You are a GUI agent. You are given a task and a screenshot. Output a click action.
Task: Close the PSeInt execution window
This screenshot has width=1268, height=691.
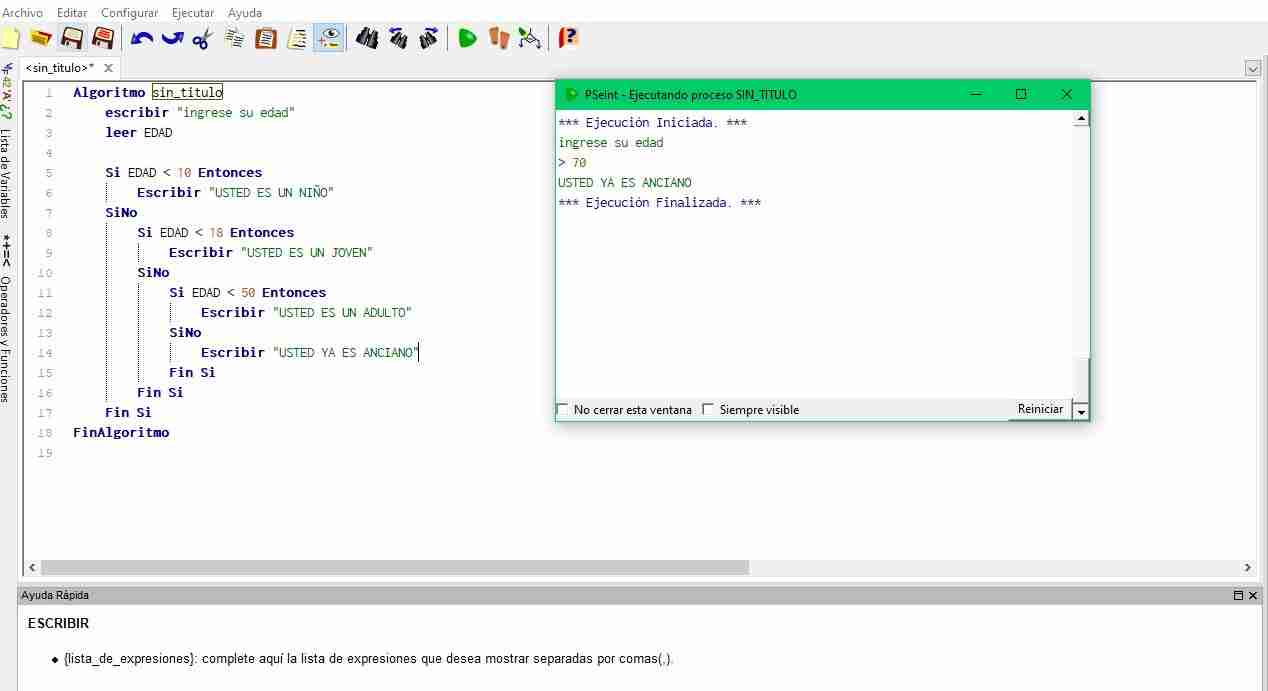(1067, 94)
